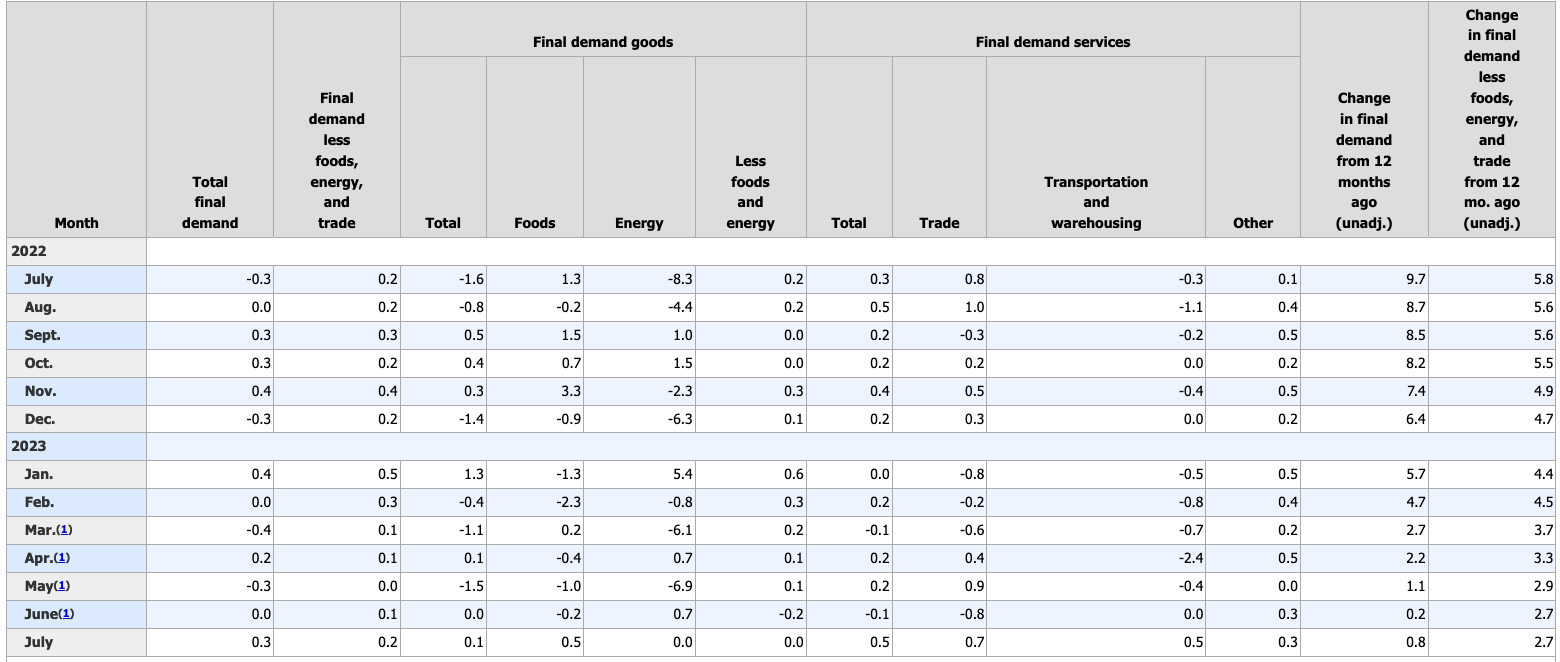Click the Other services column header
The height and width of the screenshot is (662, 1560).
click(1252, 223)
